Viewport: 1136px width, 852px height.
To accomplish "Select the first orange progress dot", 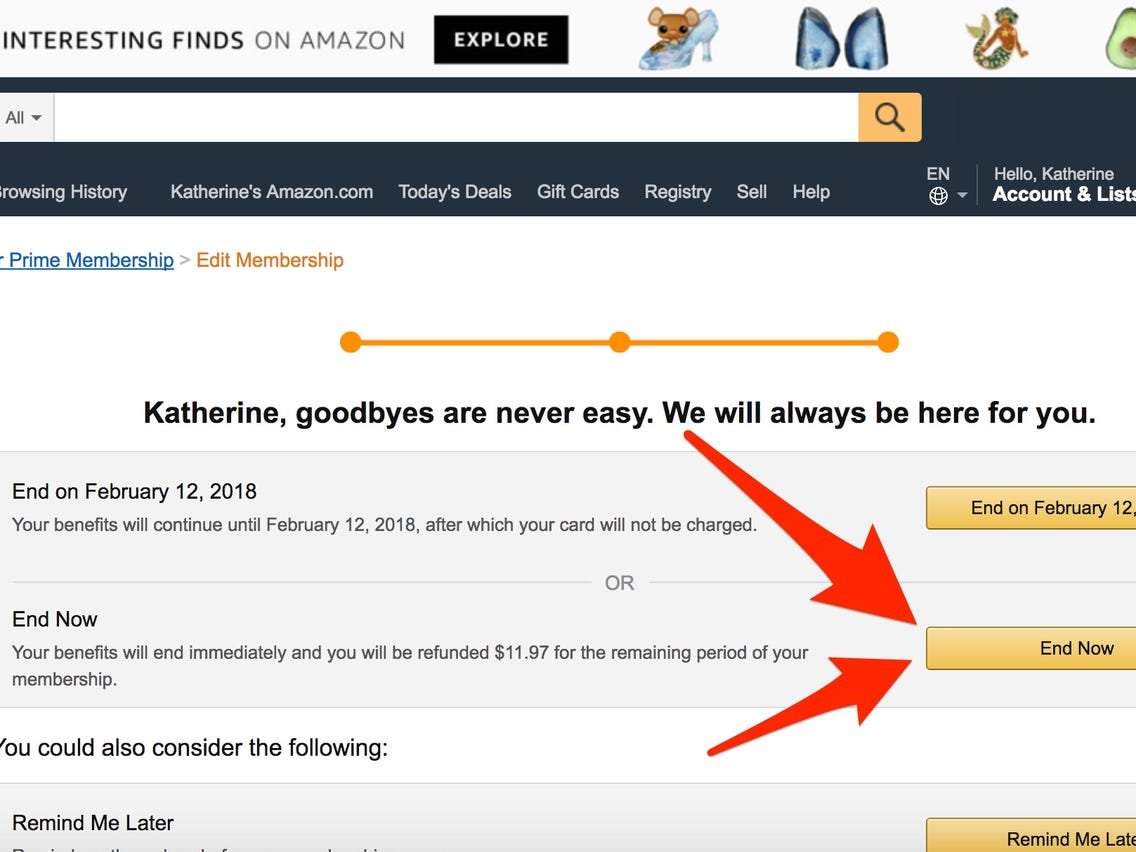I will coord(351,341).
